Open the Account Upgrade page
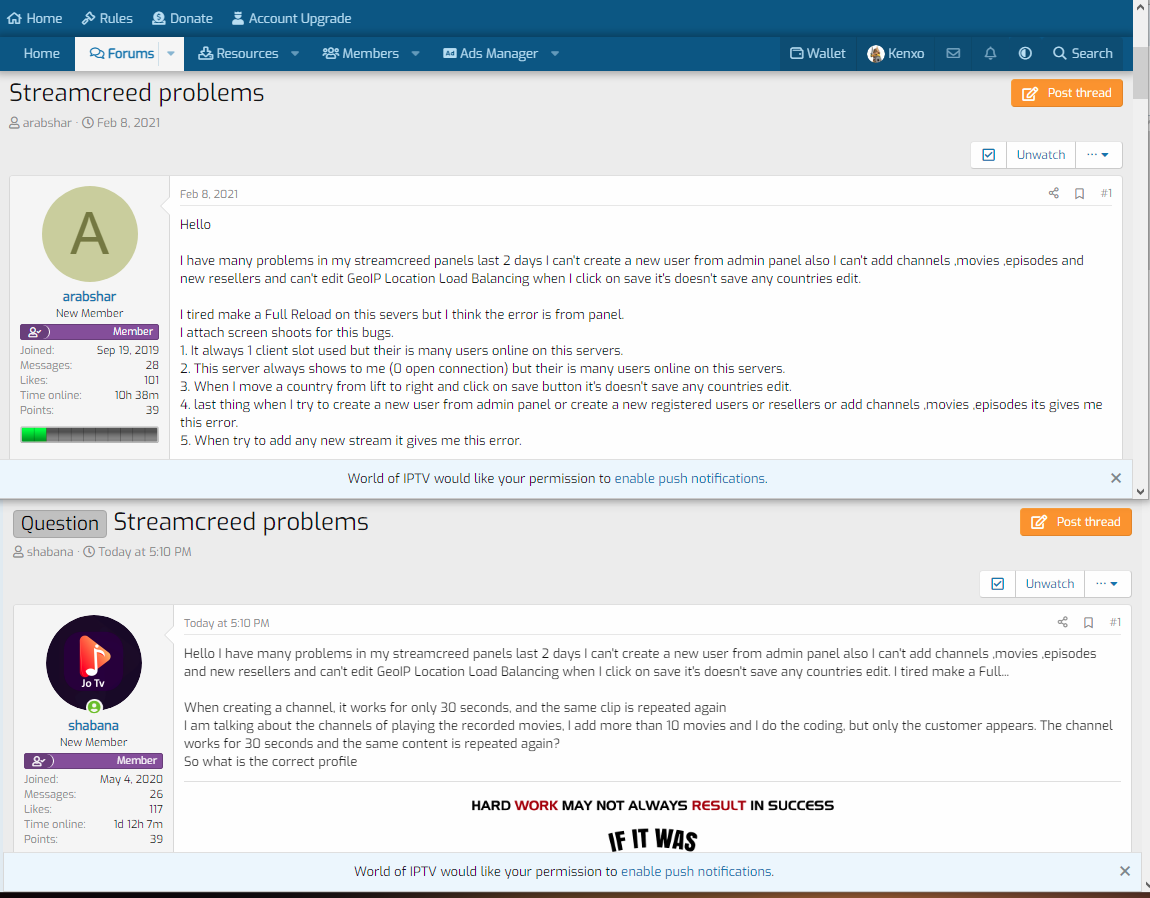The width and height of the screenshot is (1150, 898). point(291,18)
